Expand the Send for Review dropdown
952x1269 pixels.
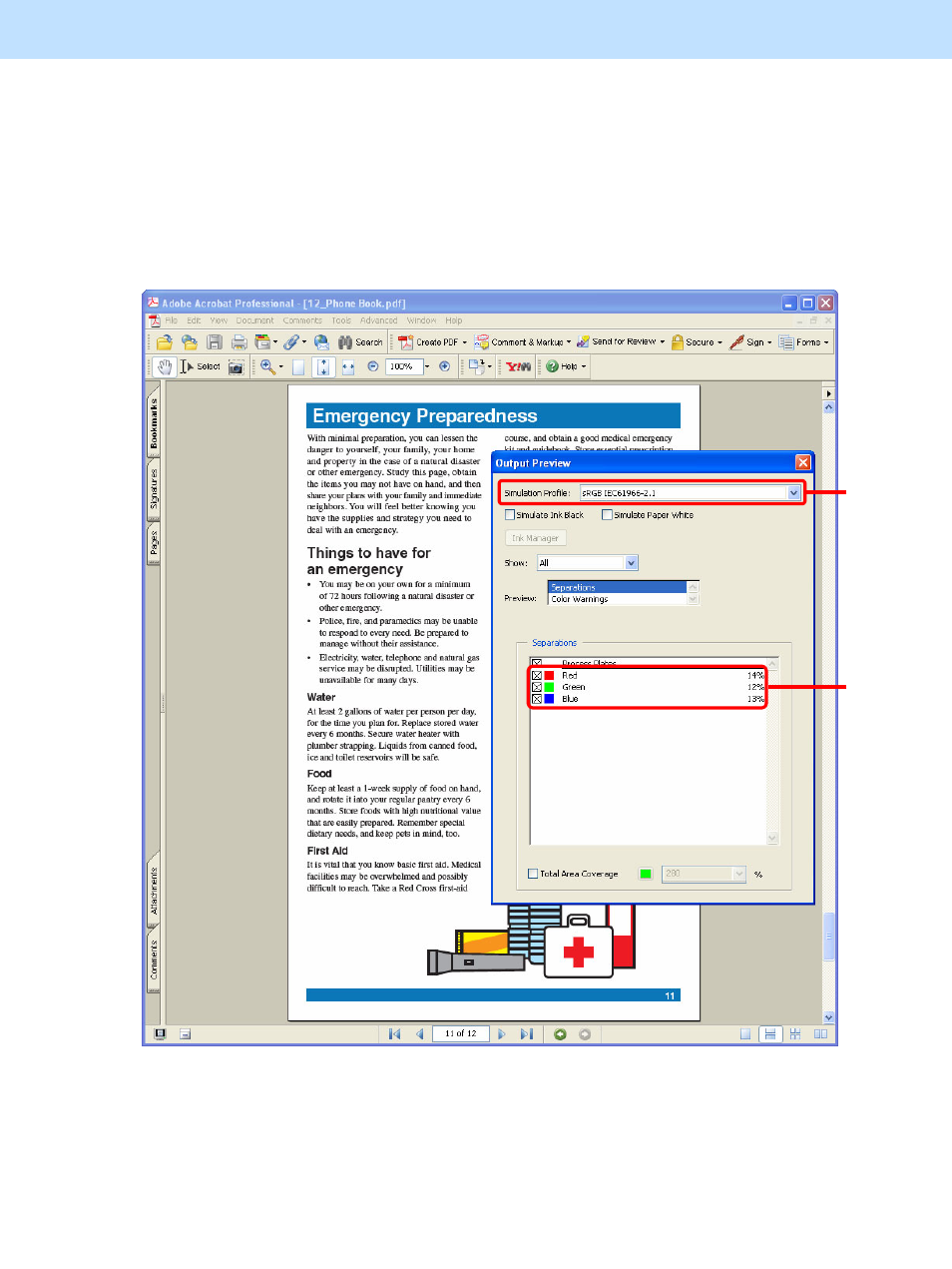tap(663, 342)
